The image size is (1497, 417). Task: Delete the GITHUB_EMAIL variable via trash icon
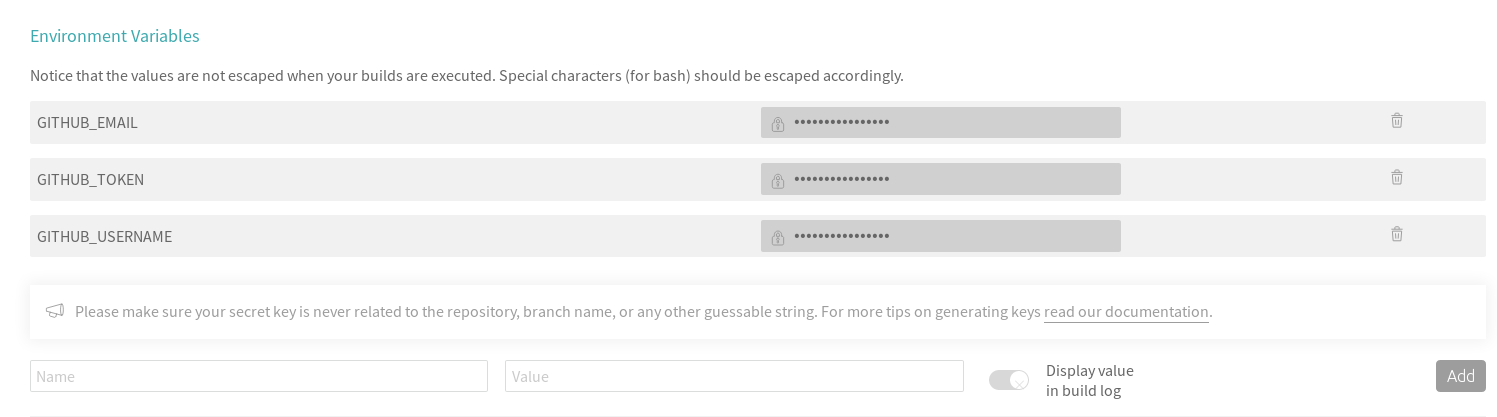1396,121
